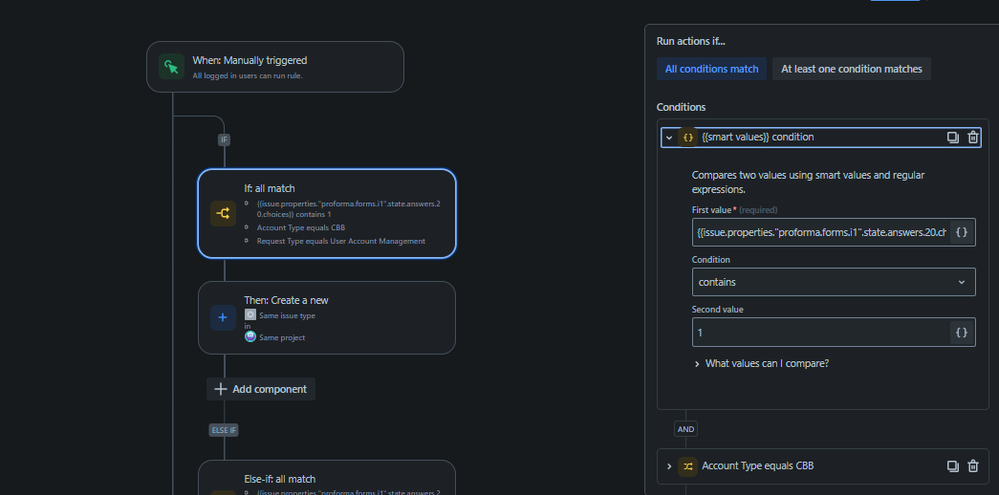Select the Else-if: all match node
This screenshot has width=999, height=495.
click(x=327, y=478)
